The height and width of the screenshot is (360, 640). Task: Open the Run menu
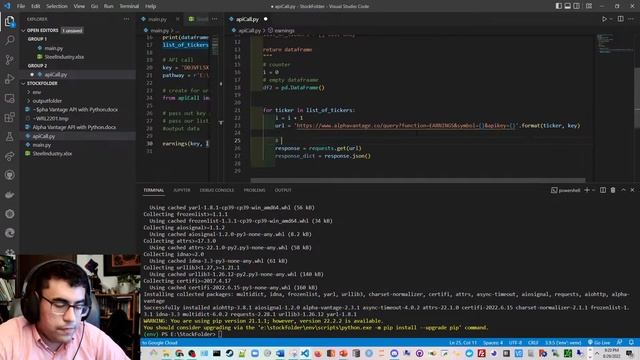coord(109,6)
